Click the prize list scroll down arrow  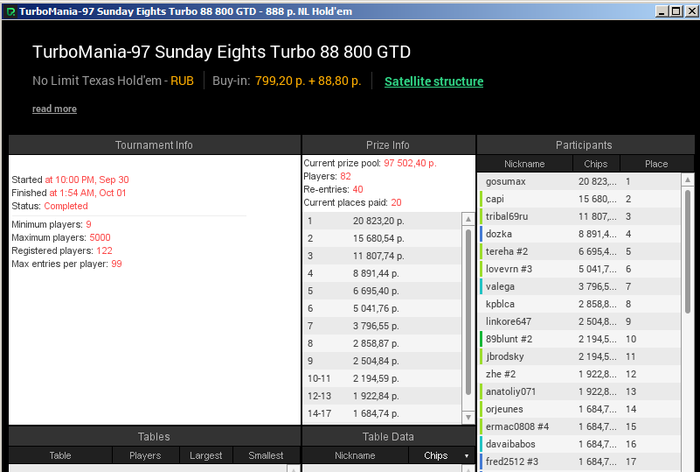click(468, 417)
